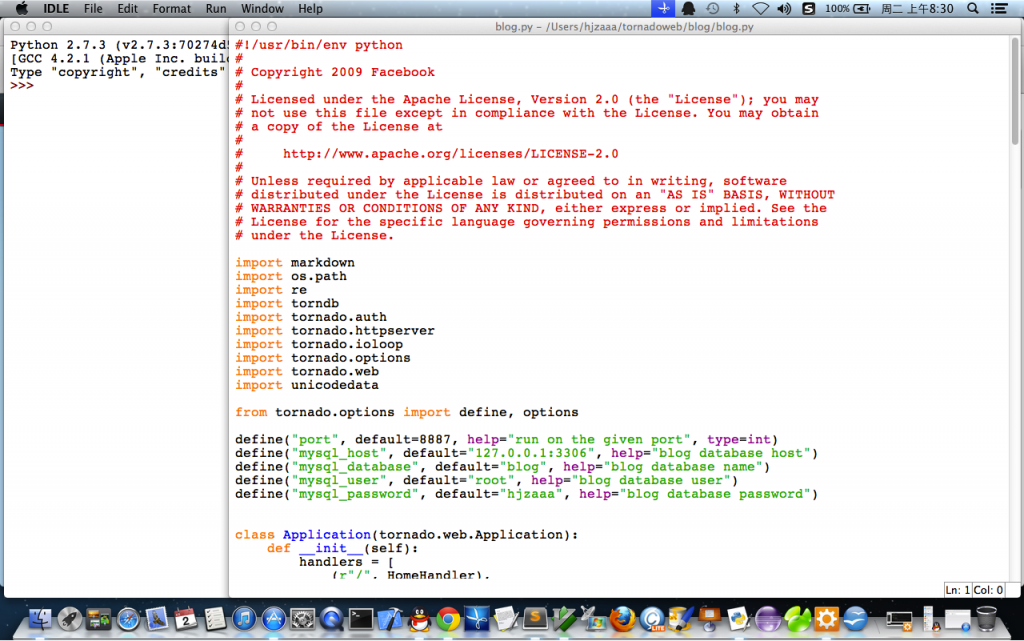Screen dimensions: 1024x641
Task: Launch Sublime Text from Dock
Action: point(535,619)
